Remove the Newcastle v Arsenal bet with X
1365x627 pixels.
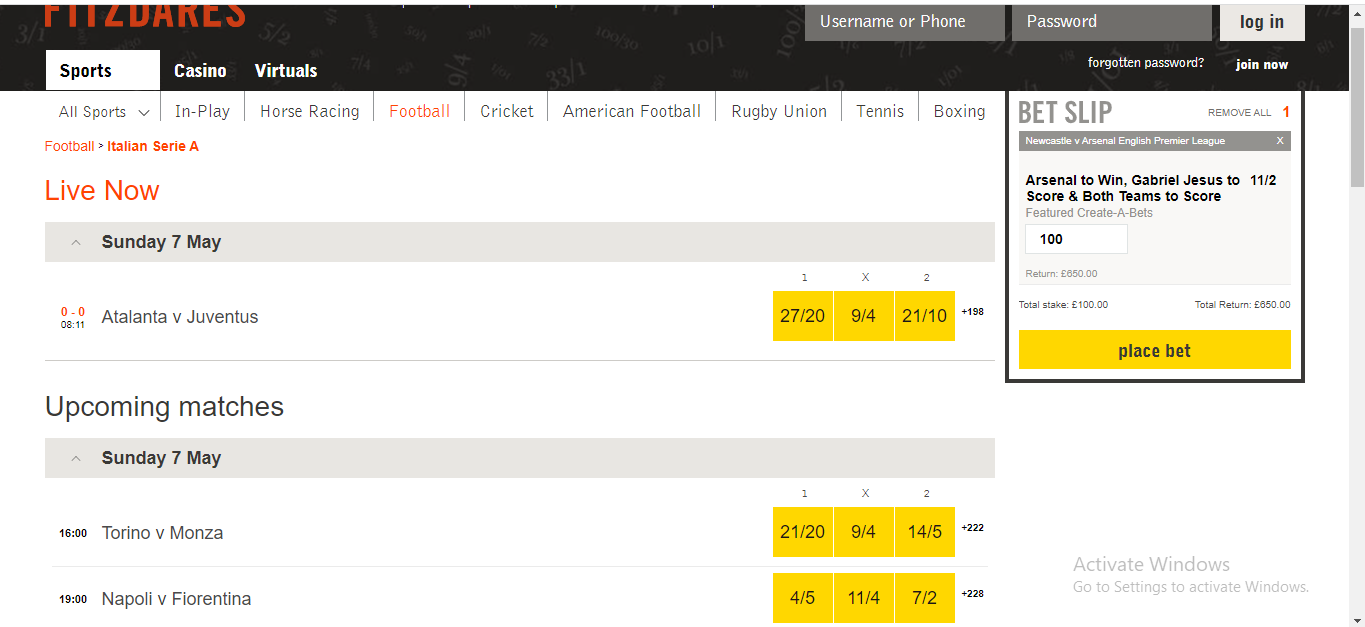pyautogui.click(x=1280, y=141)
